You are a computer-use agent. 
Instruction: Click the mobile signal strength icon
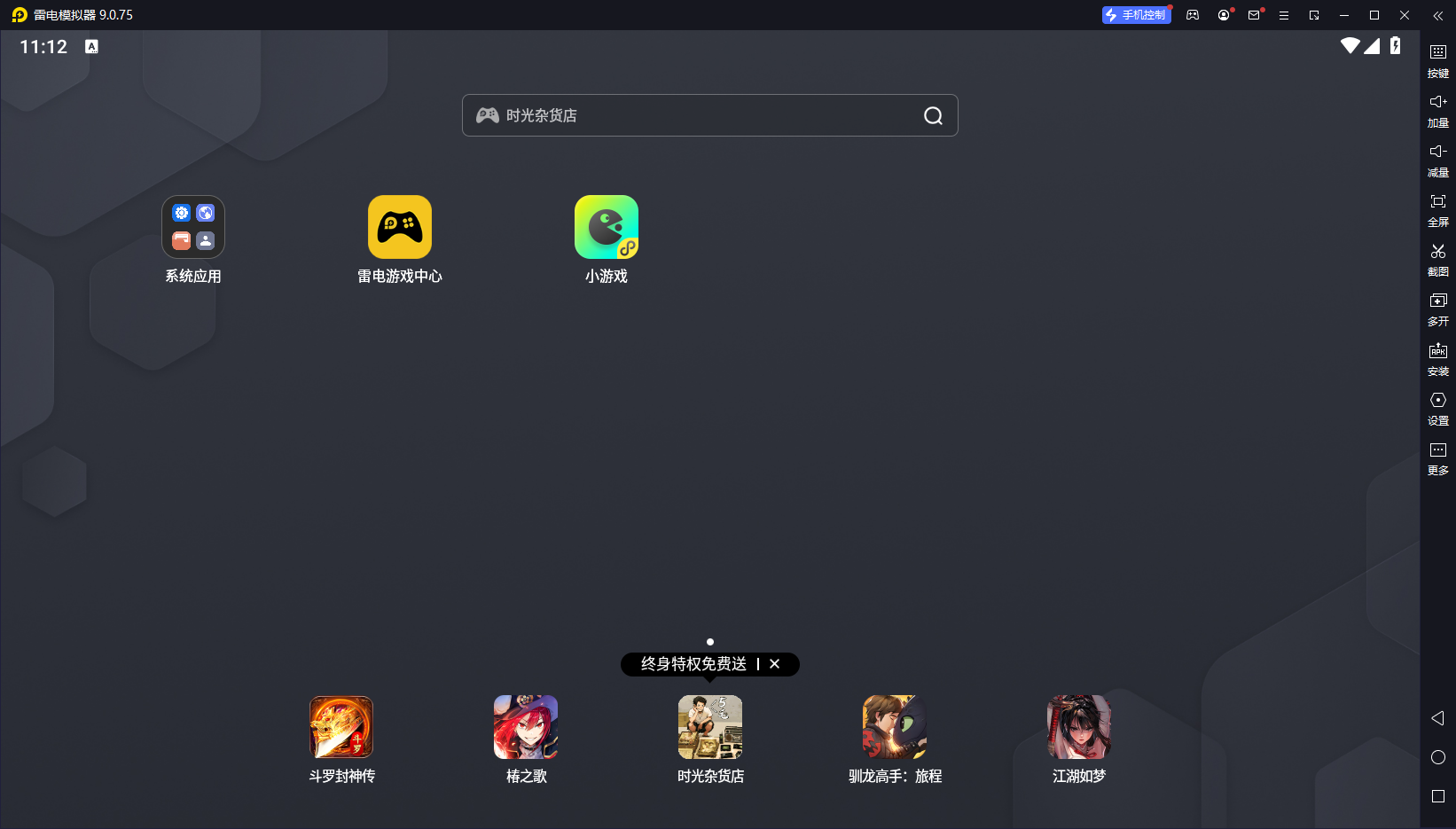[x=1372, y=46]
